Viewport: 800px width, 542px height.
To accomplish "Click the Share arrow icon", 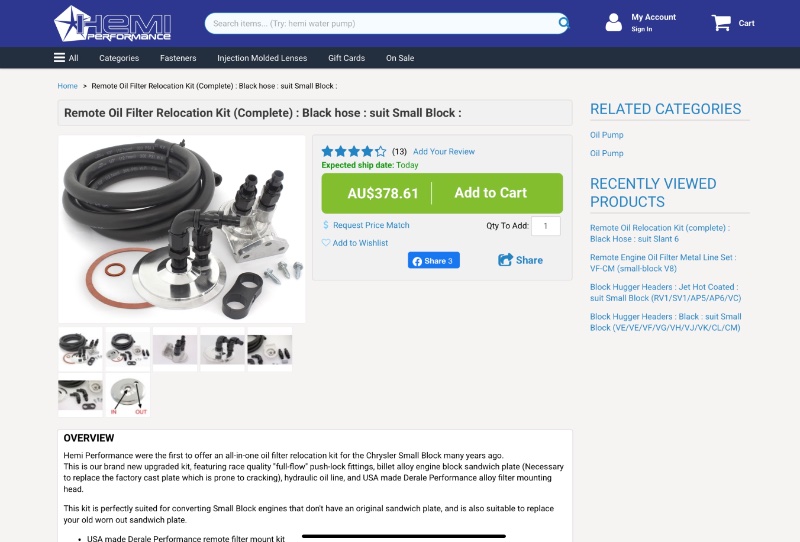I will tap(505, 260).
